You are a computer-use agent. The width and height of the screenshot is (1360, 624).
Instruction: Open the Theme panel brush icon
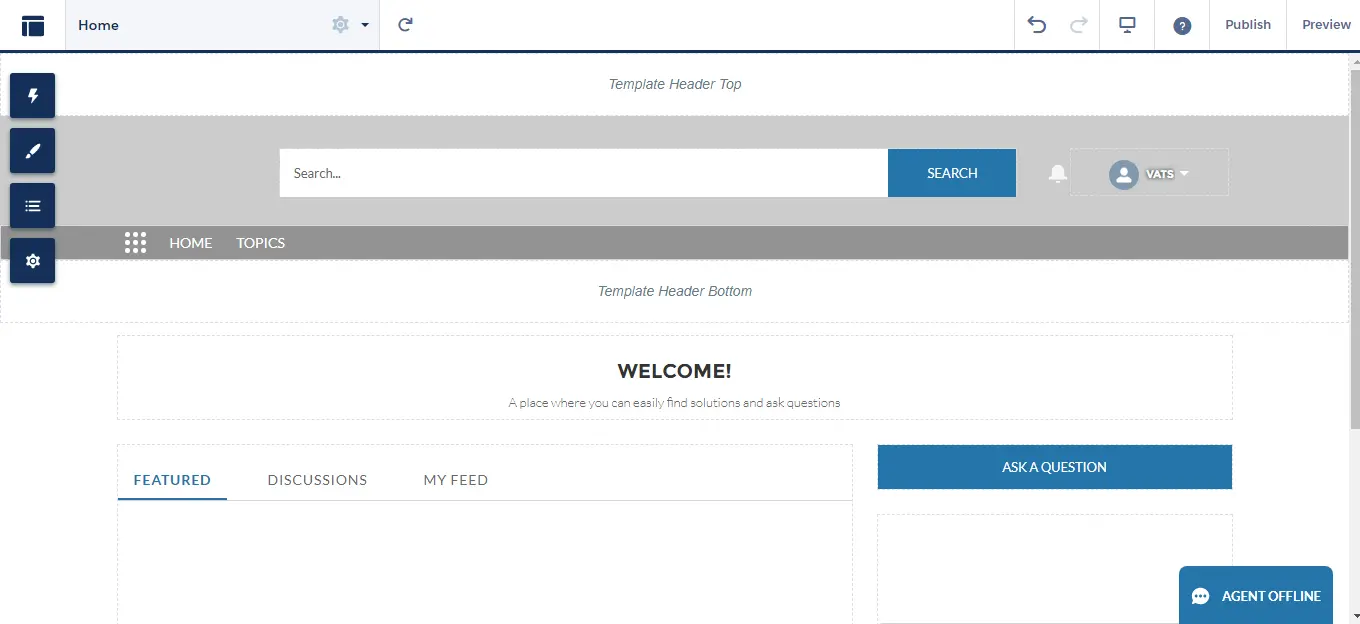[33, 151]
